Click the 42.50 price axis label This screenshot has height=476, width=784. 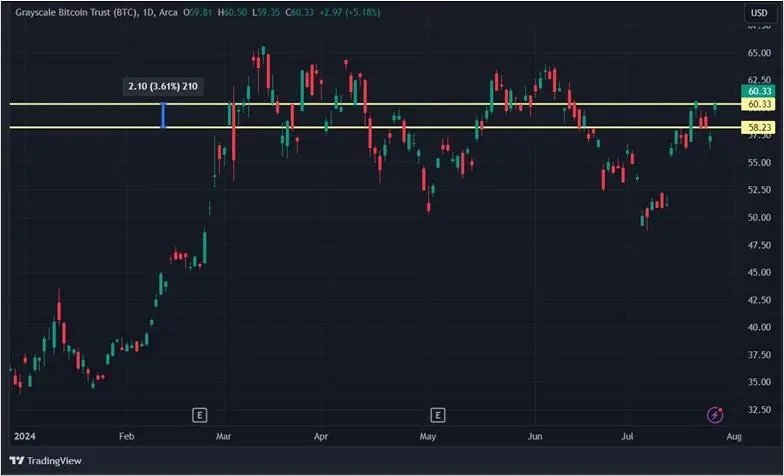click(759, 300)
